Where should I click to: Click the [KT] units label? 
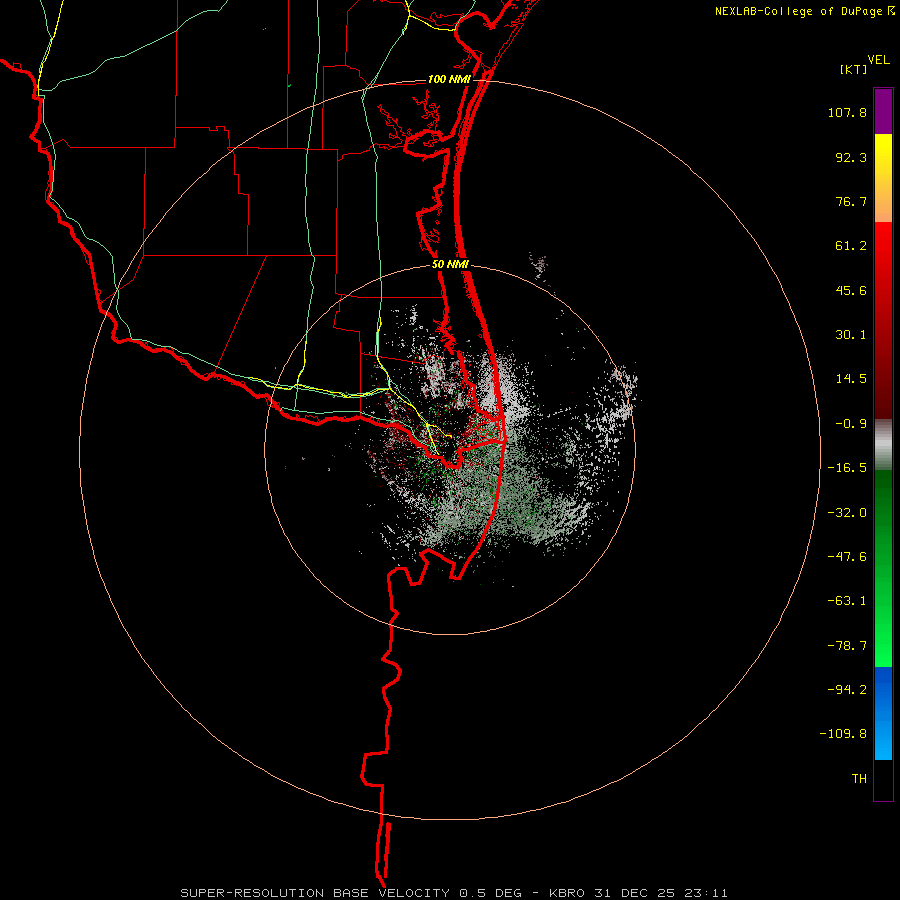point(854,69)
